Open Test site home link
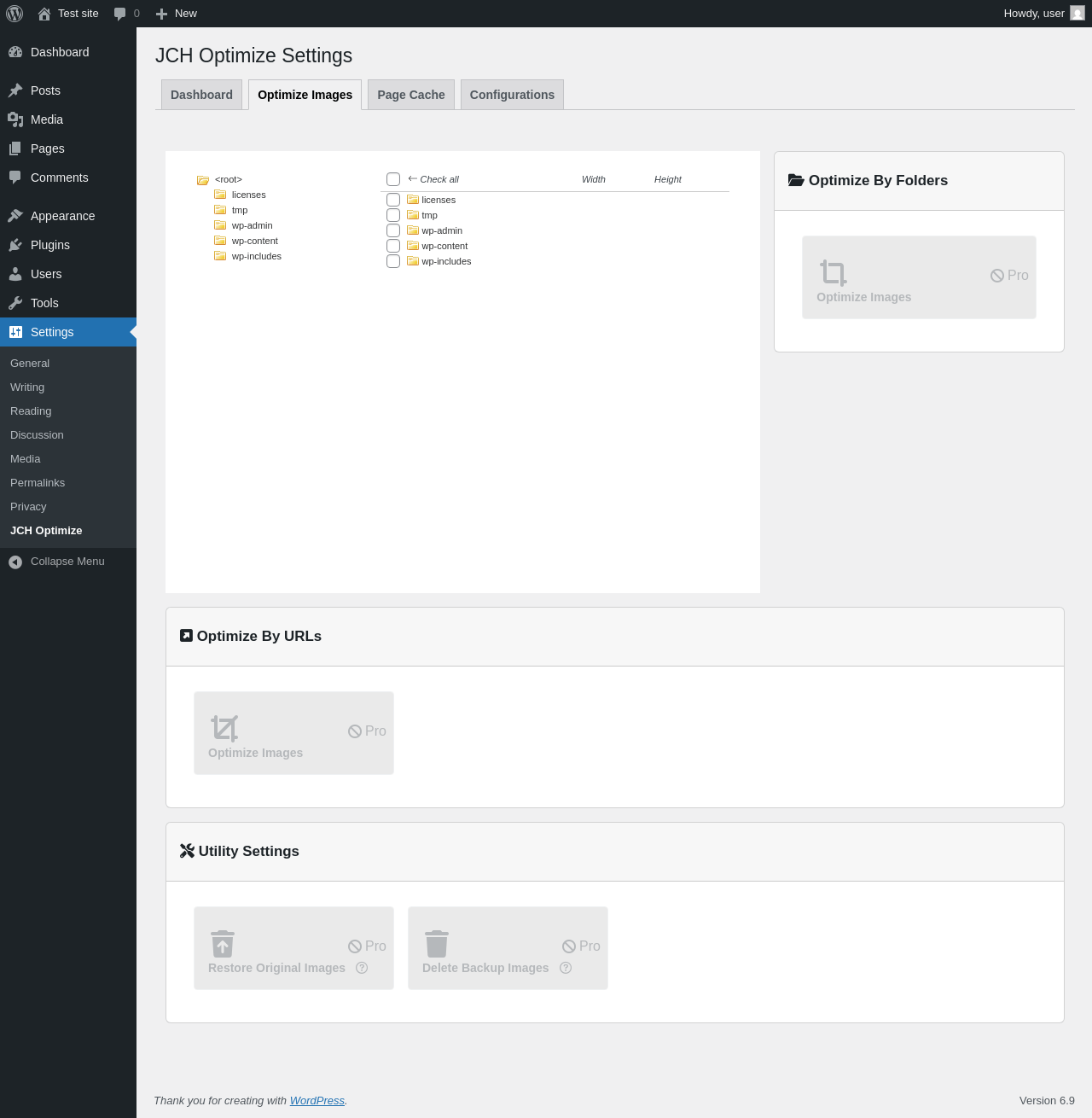 point(68,14)
